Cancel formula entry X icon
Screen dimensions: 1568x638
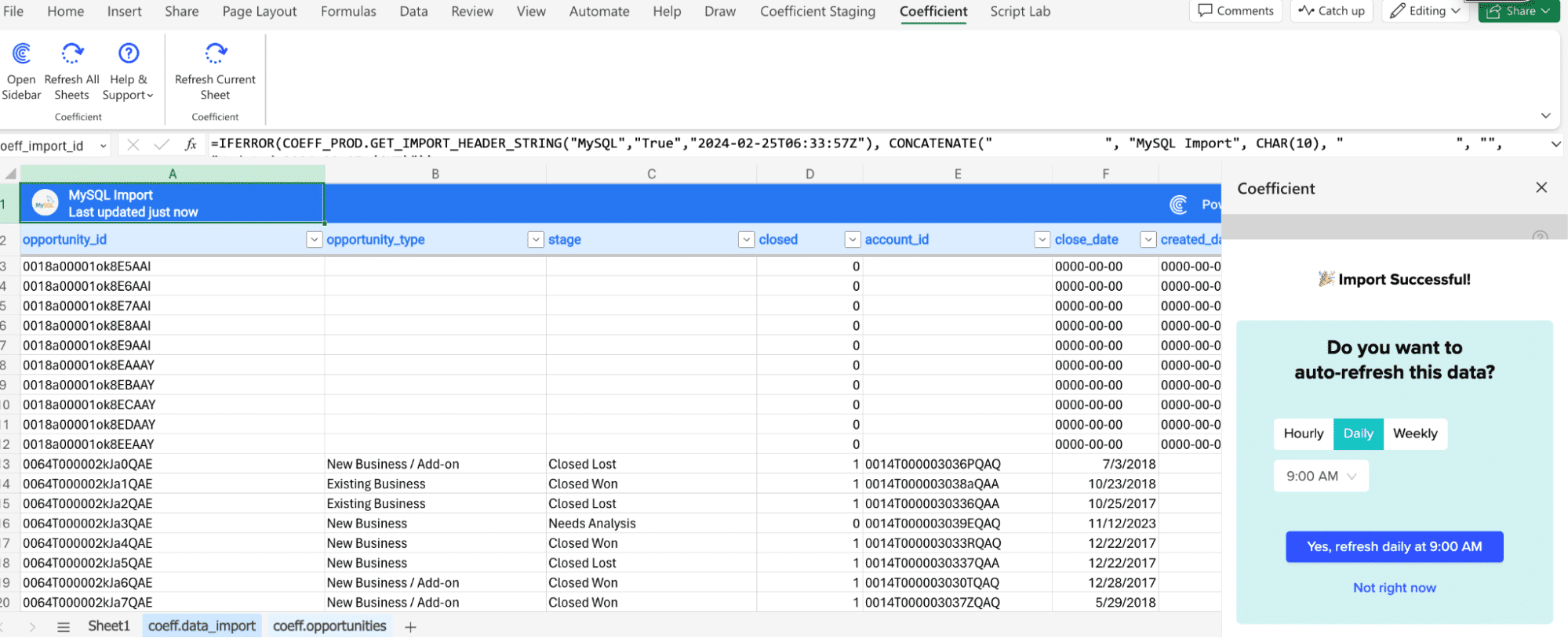coord(133,144)
